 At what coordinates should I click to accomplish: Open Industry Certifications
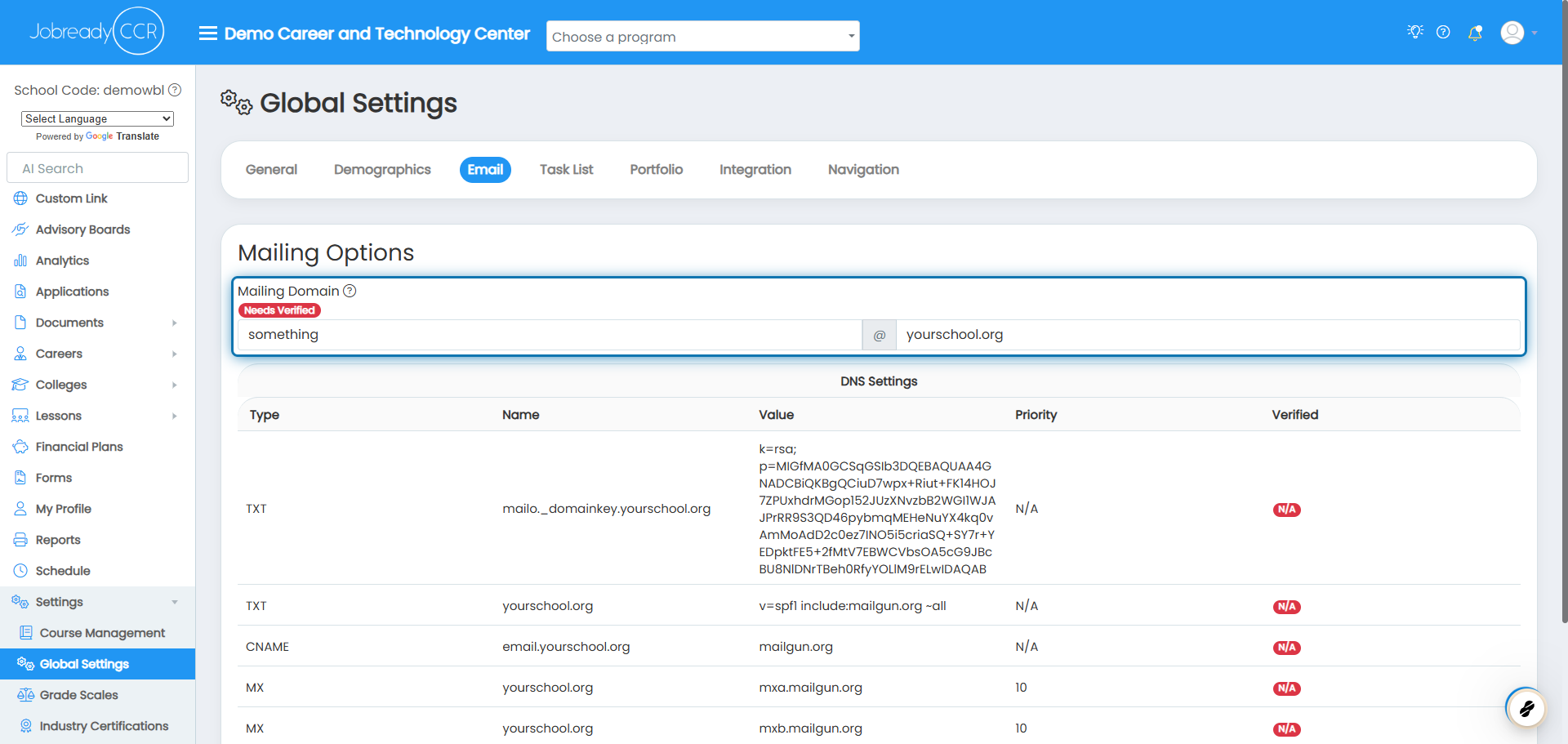point(104,726)
